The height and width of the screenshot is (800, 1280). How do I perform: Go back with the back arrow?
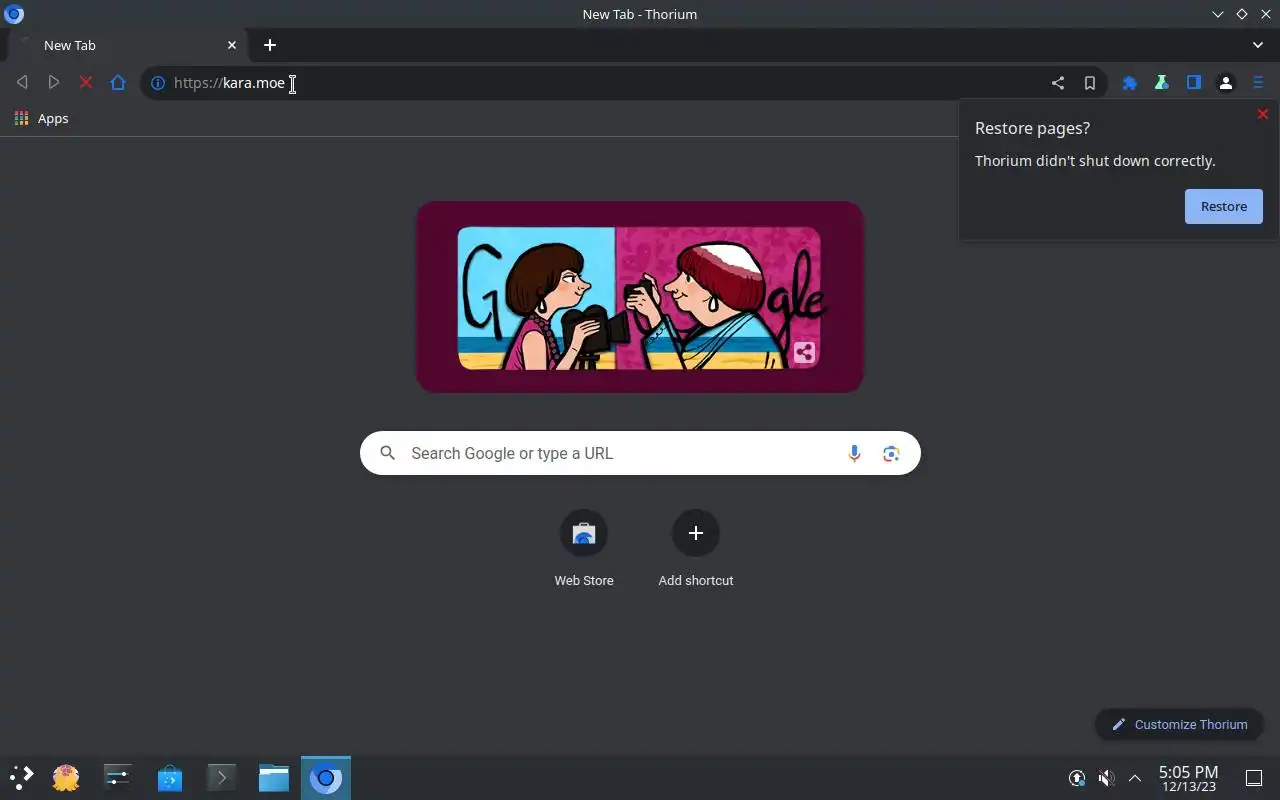tap(22, 83)
